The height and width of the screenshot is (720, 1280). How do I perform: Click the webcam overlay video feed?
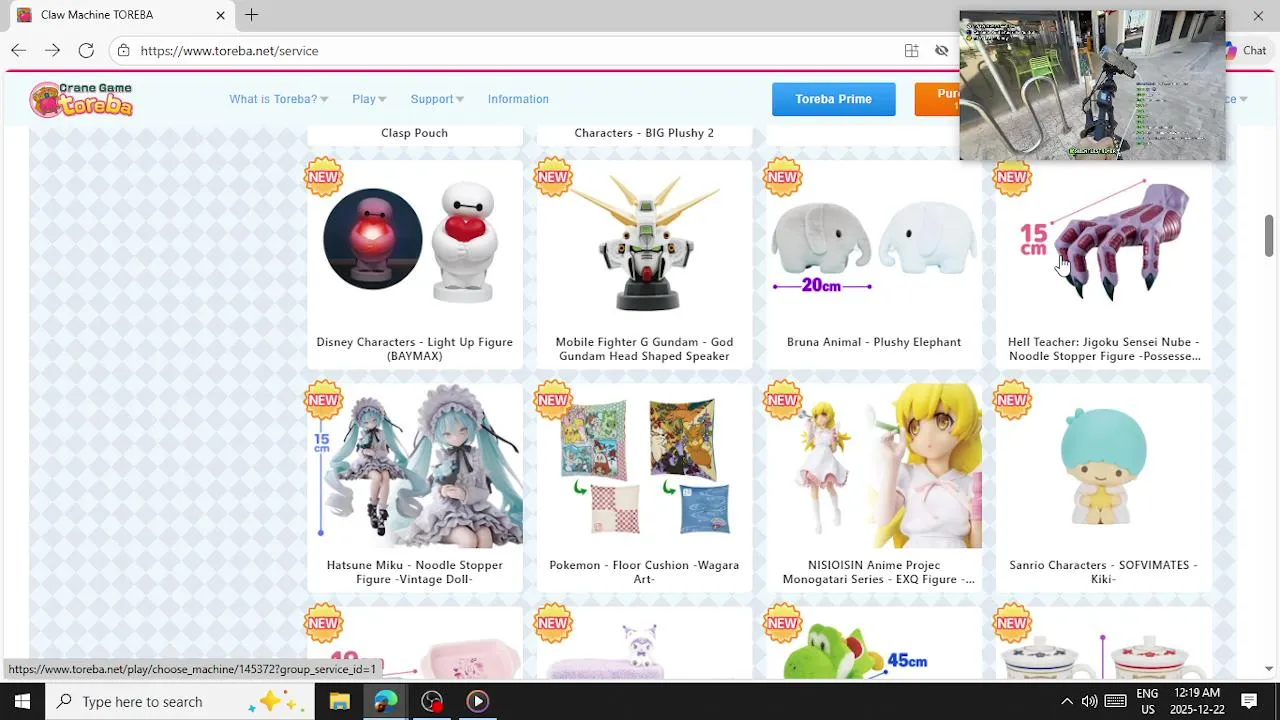click(1092, 86)
